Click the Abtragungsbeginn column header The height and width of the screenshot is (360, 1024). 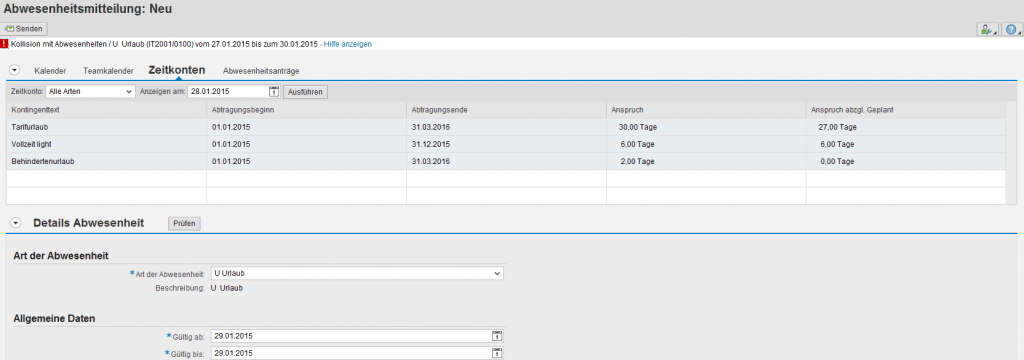[x=306, y=110]
